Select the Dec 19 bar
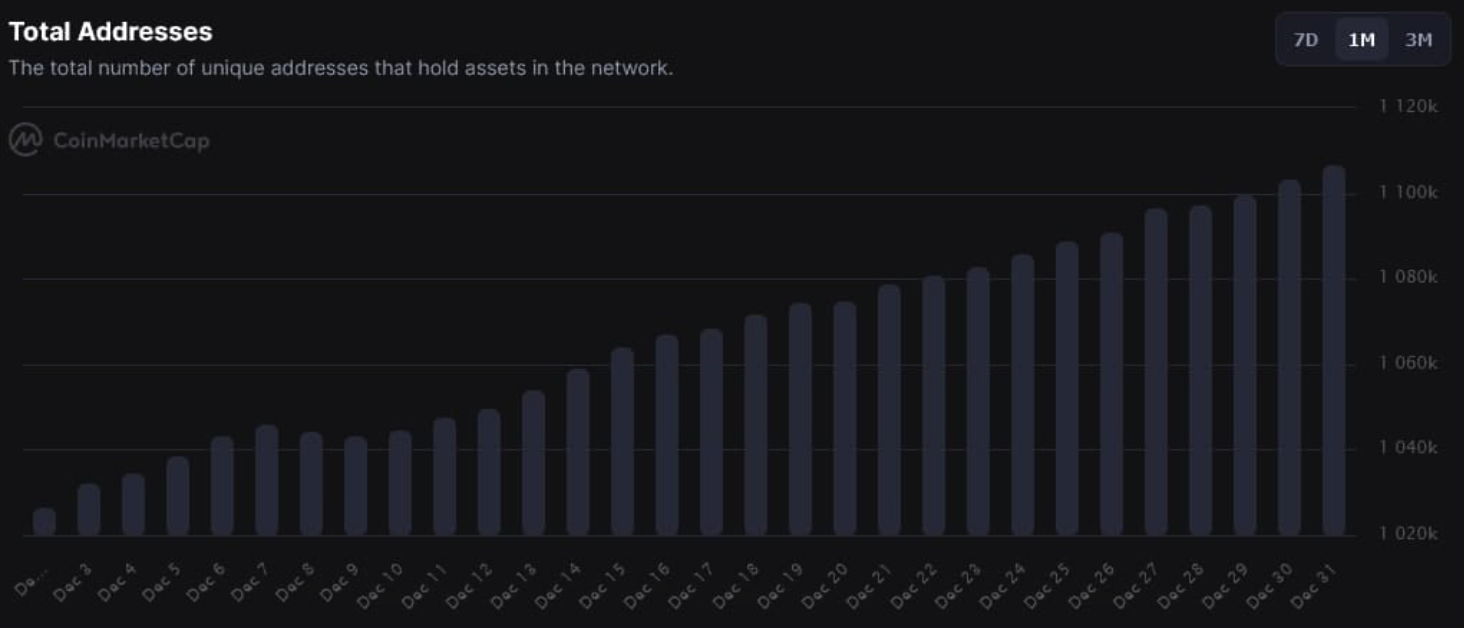Viewport: 1464px width, 628px height. [800, 419]
